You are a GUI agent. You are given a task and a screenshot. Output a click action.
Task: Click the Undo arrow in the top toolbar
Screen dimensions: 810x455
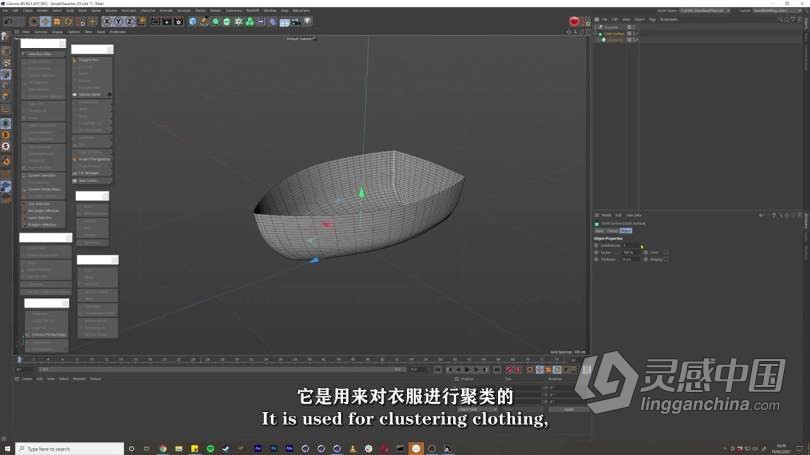pyautogui.click(x=8, y=22)
